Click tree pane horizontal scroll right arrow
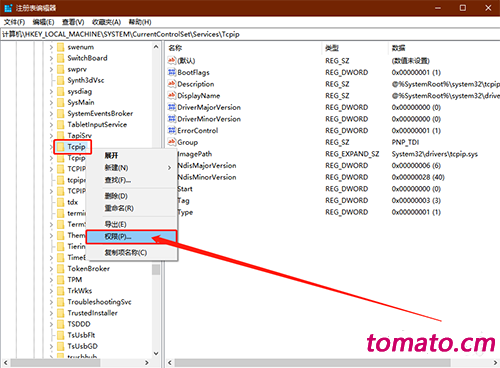 (x=147, y=362)
